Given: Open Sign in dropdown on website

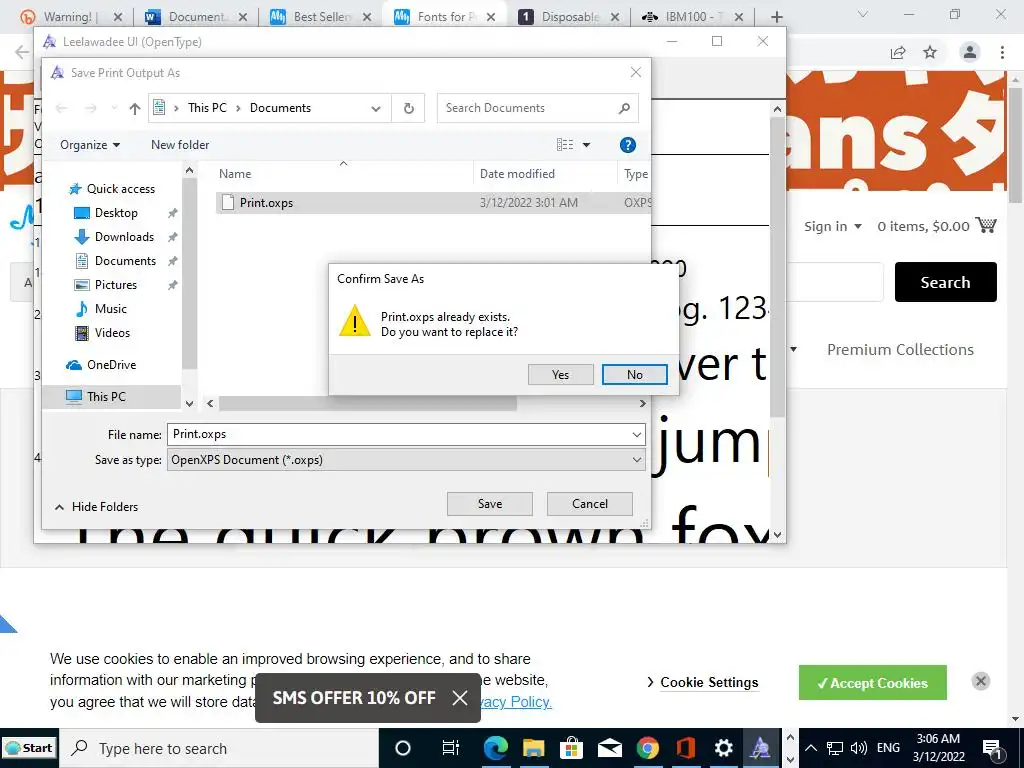Looking at the screenshot, I should [833, 226].
